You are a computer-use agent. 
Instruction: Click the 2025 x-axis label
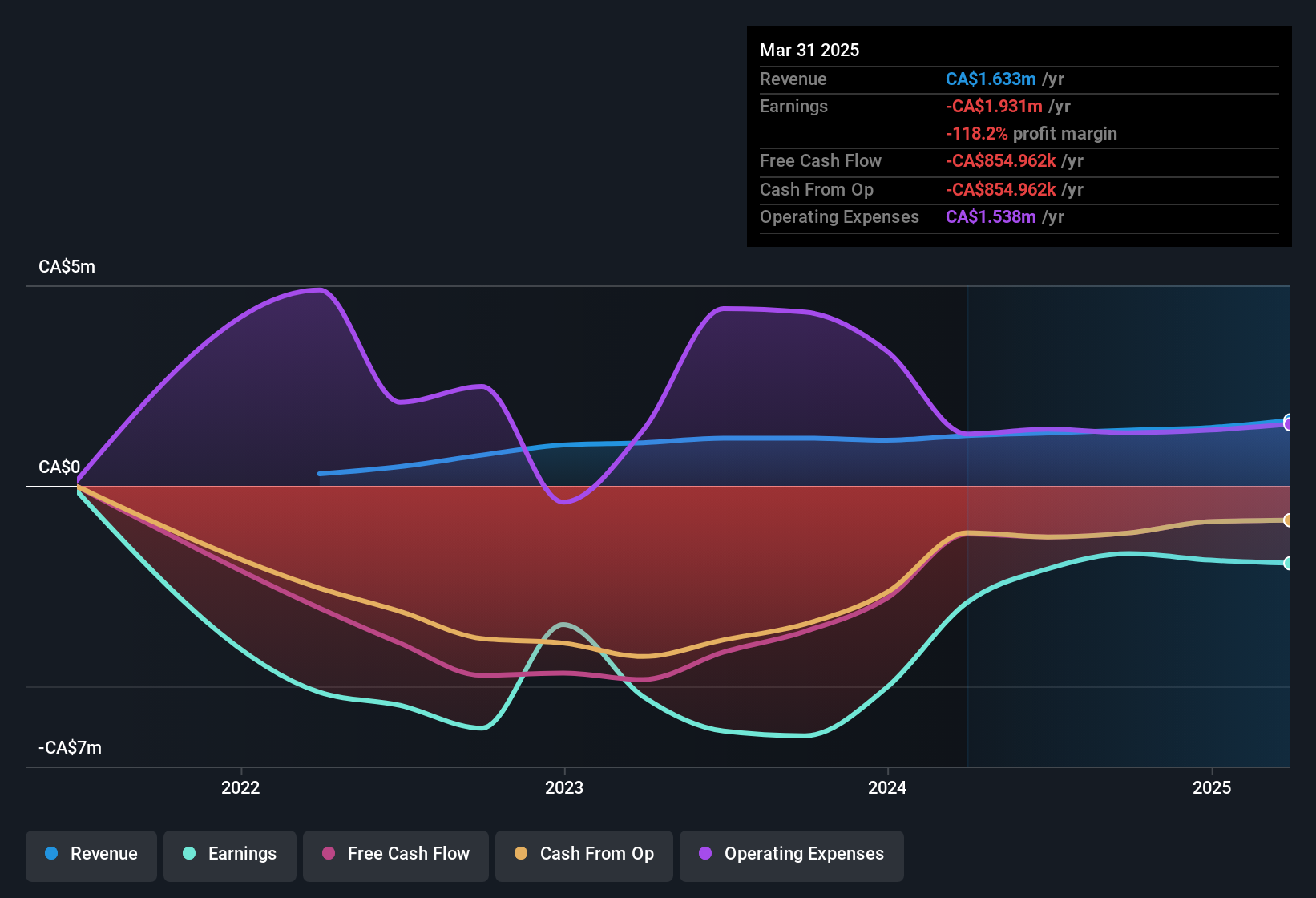point(1212,787)
